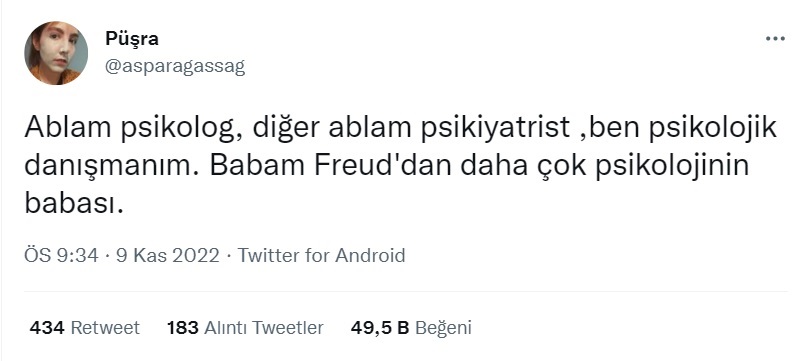The height and width of the screenshot is (361, 808).
Task: Click the word psikolojinin in the tweet
Action: [x=672, y=167]
